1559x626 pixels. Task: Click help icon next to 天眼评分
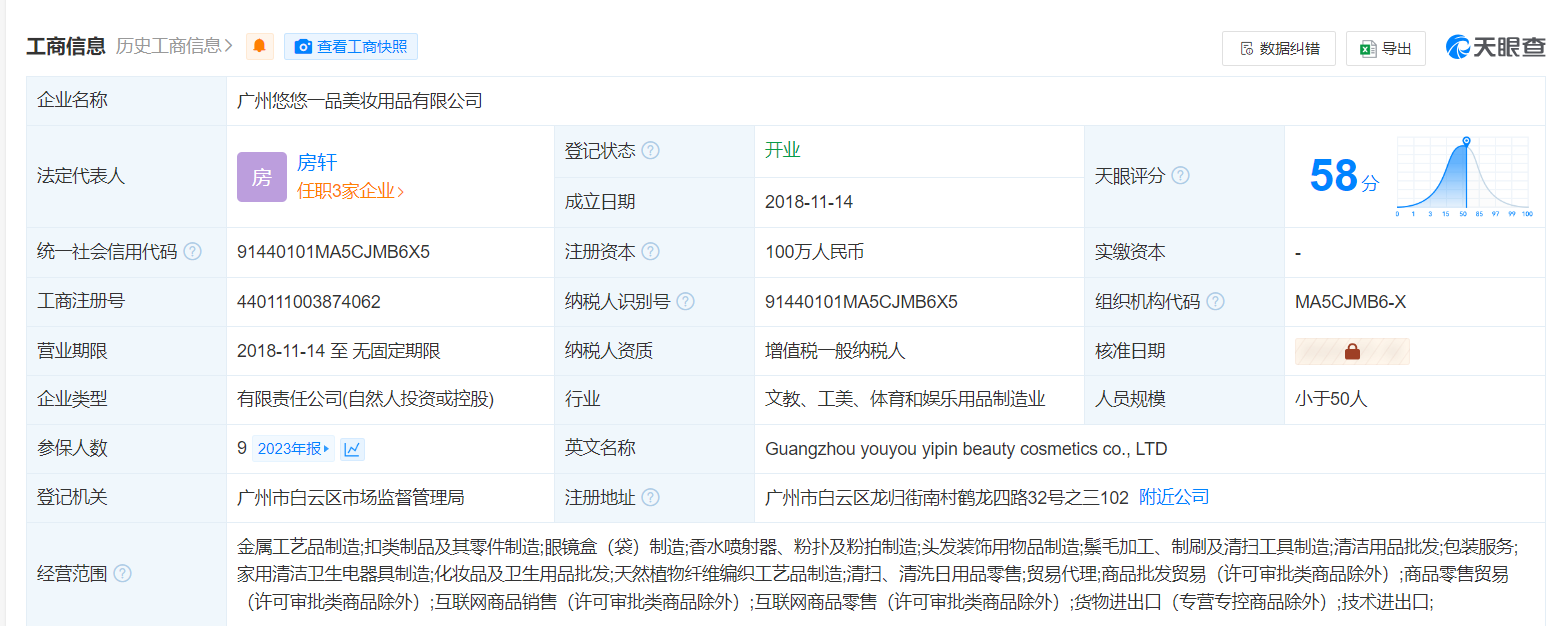coord(1180,176)
